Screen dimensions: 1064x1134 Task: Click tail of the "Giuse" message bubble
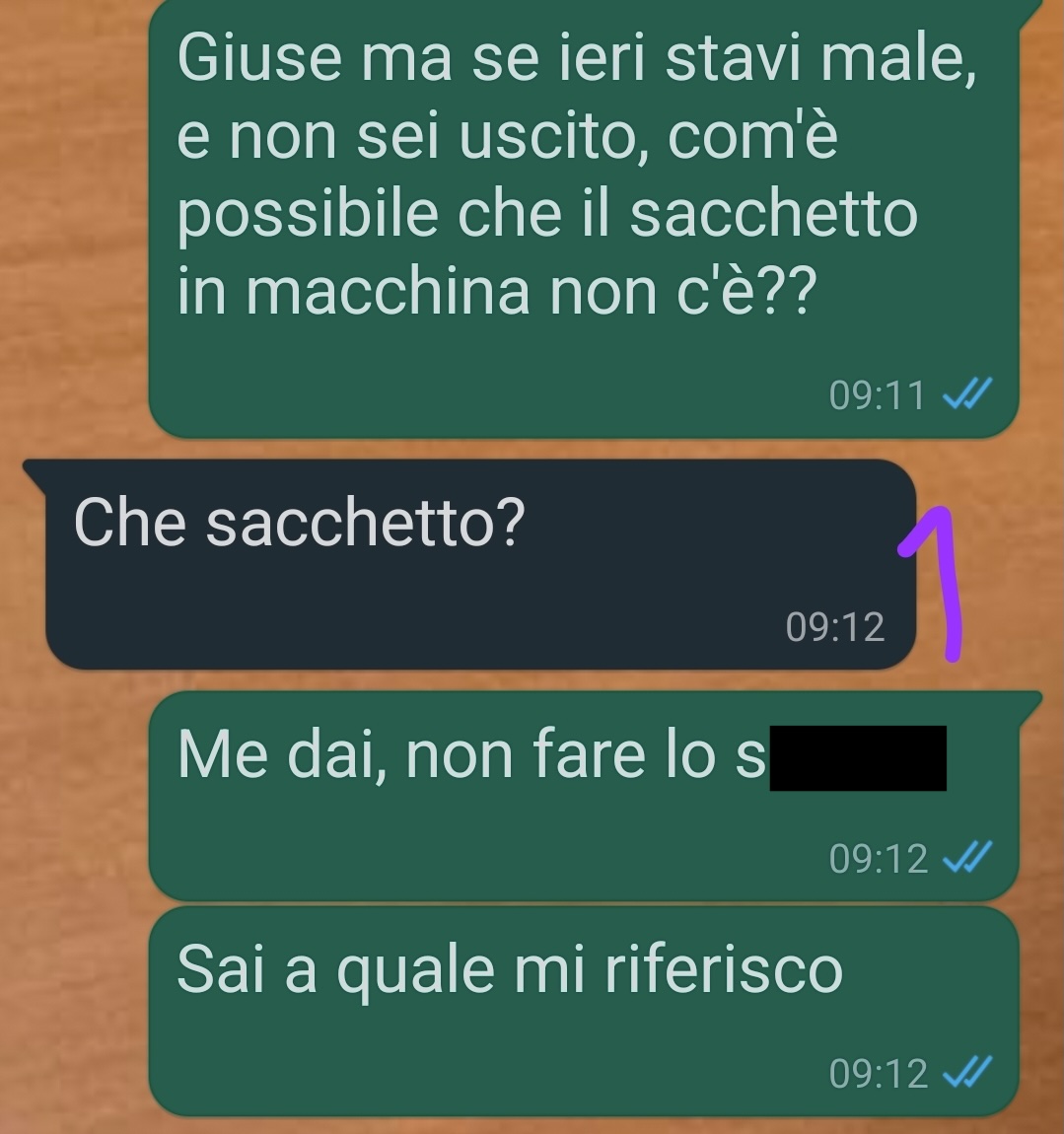[x=1030, y=13]
